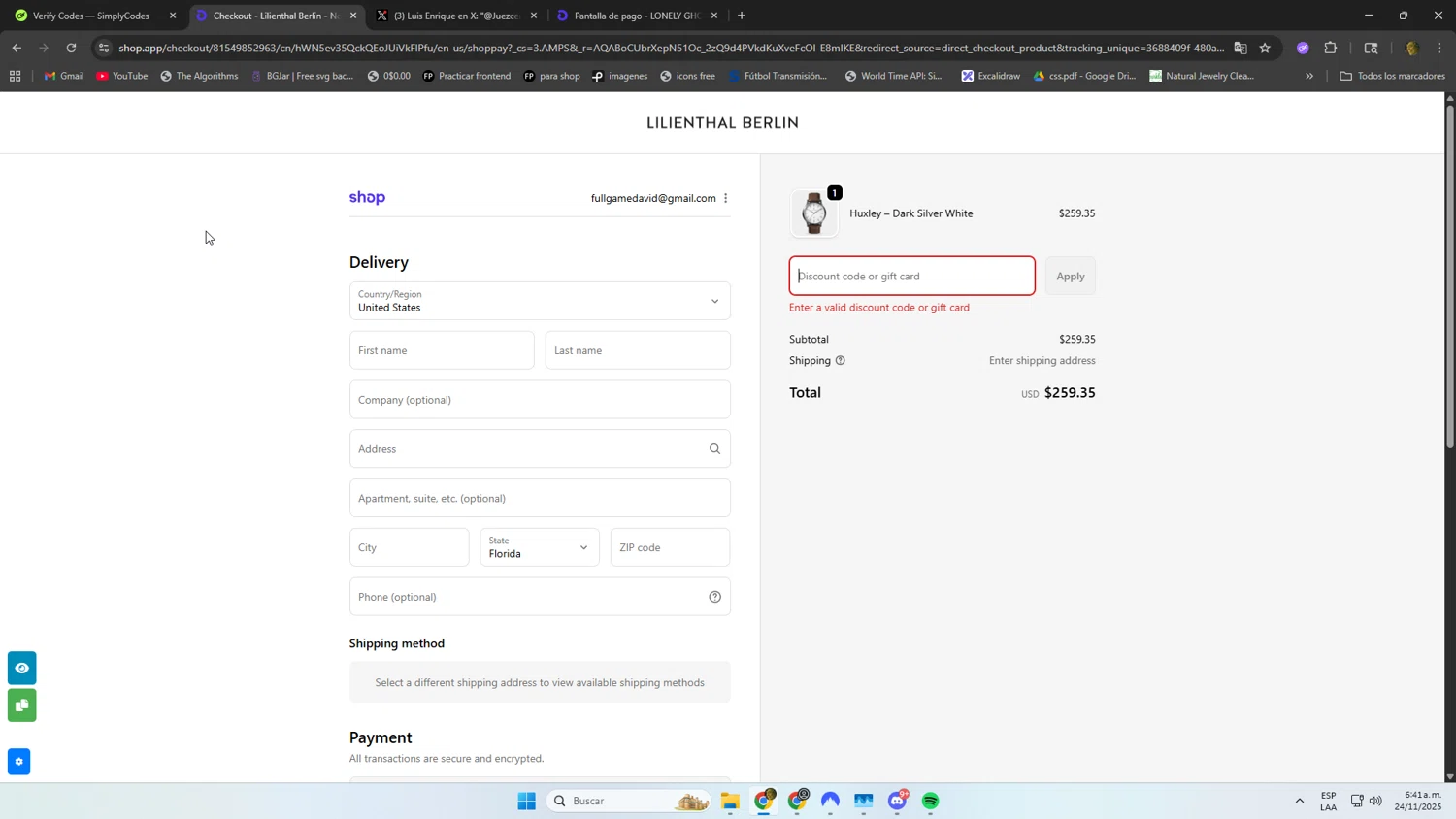
Task: Click the eye extension button on left edge
Action: click(x=21, y=668)
